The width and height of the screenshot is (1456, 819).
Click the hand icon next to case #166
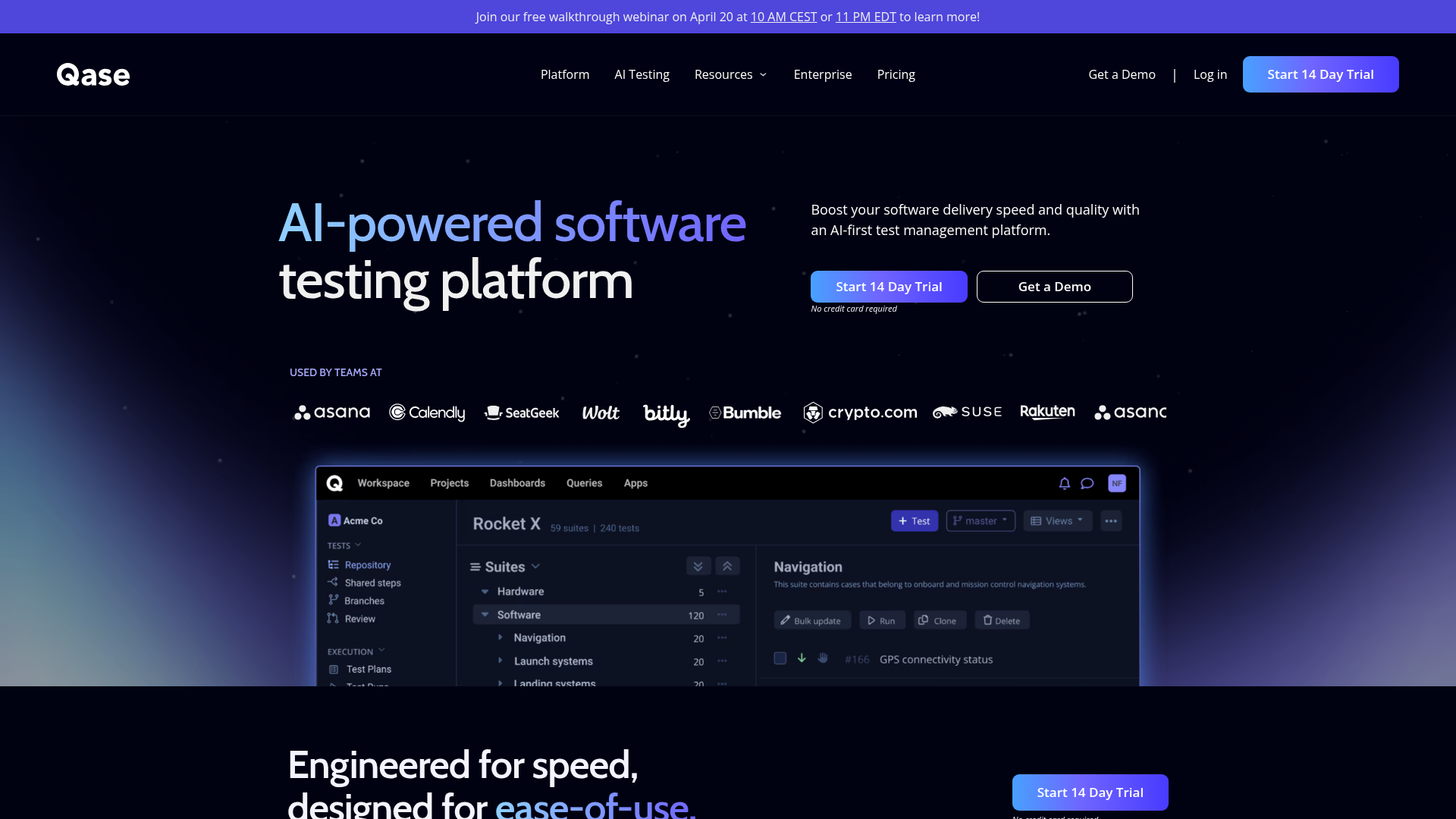point(823,658)
